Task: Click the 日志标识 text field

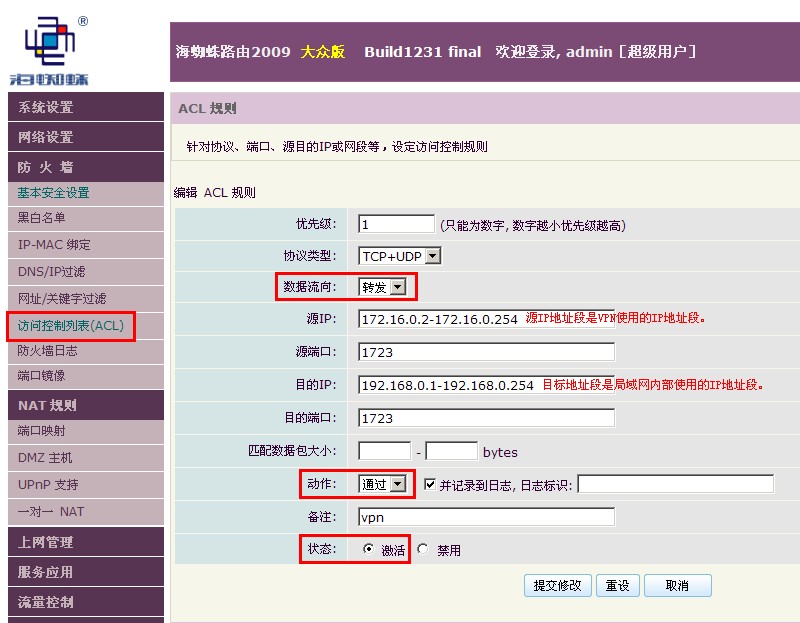Action: tap(676, 484)
